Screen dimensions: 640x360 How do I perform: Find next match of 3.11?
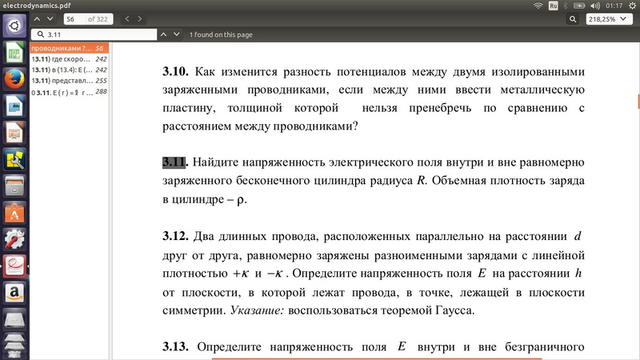[176, 35]
